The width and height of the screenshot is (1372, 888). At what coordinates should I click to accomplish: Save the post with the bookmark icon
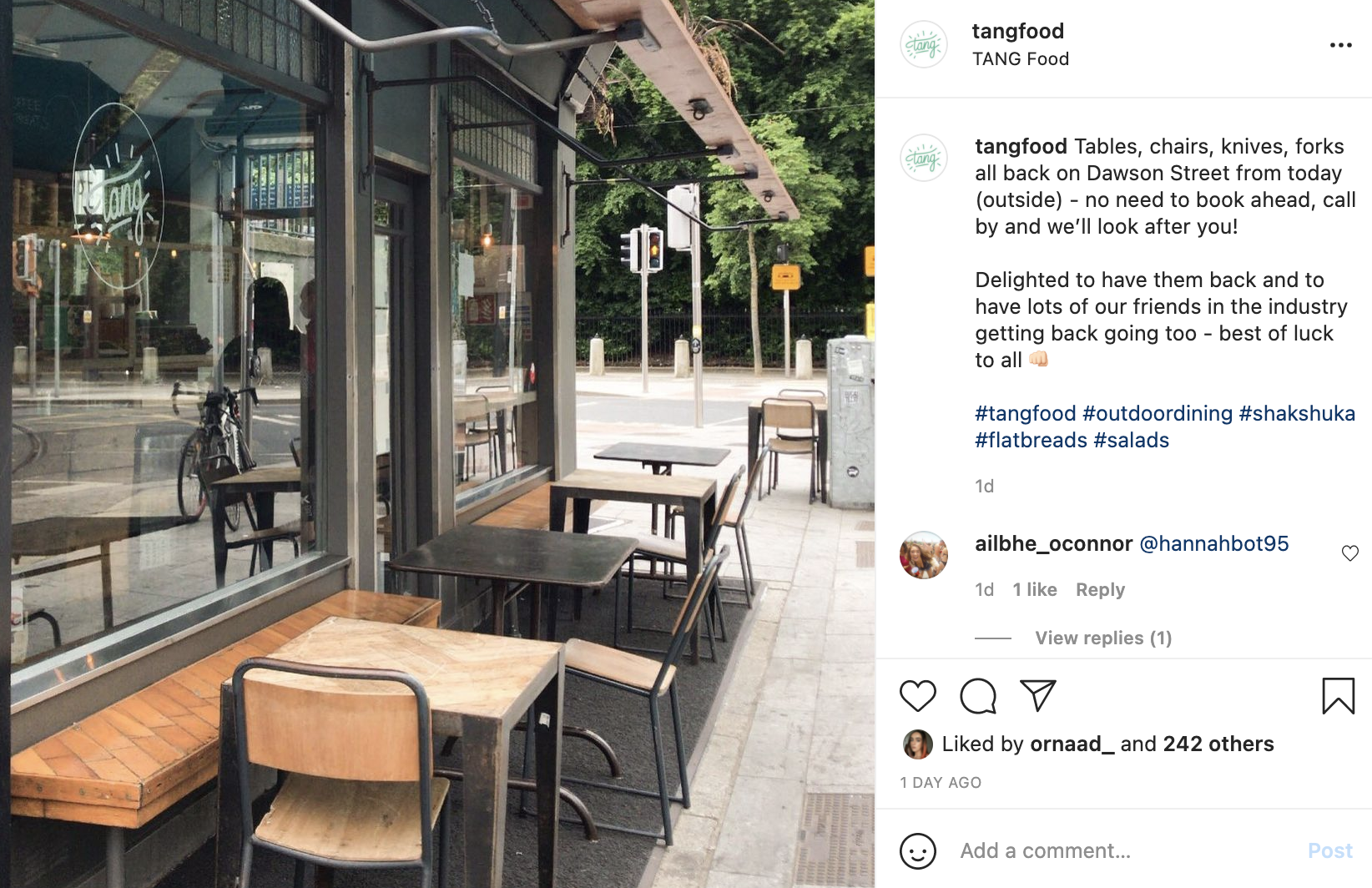coord(1339,695)
